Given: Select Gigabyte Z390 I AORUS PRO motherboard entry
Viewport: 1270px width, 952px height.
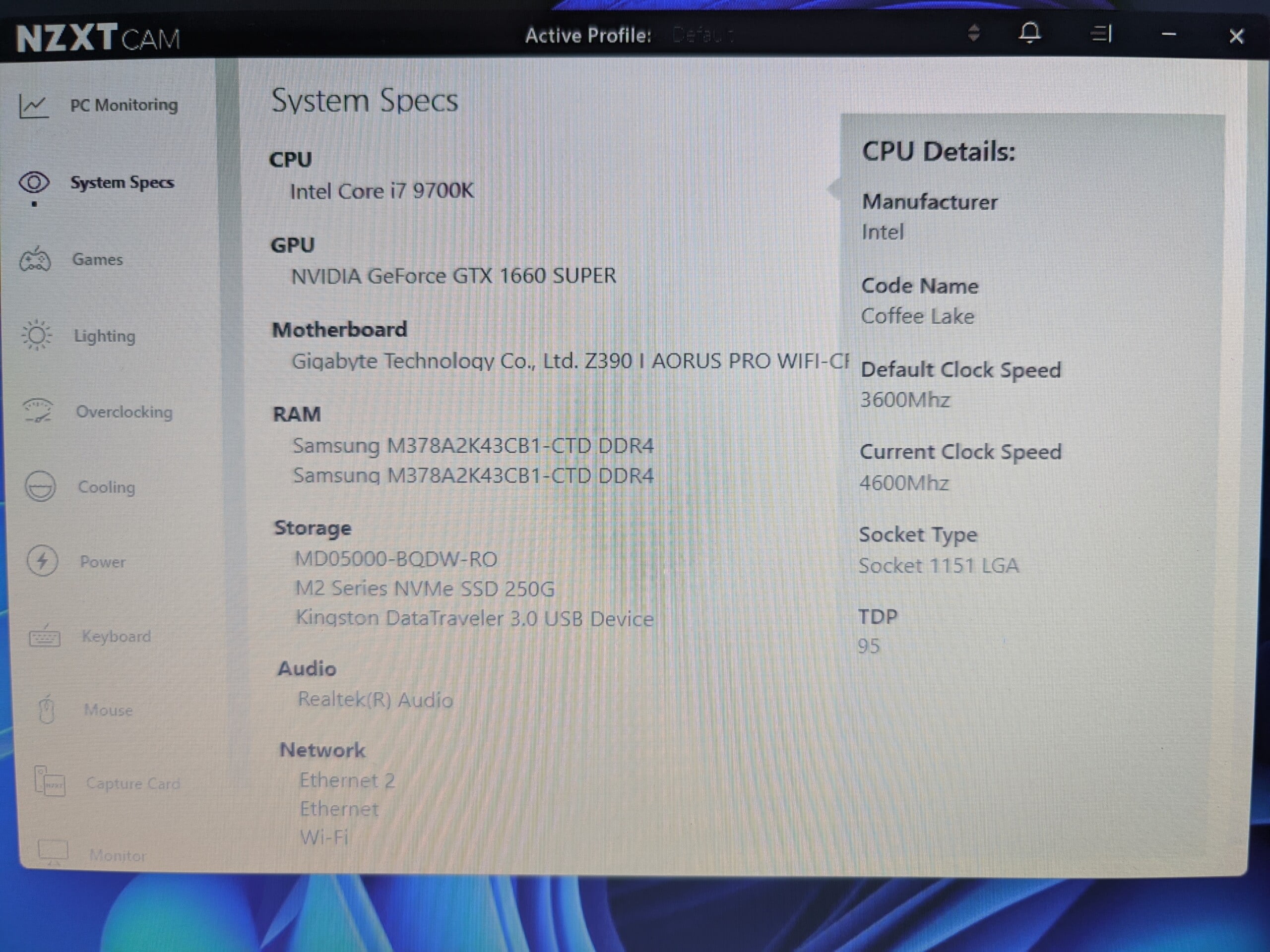Looking at the screenshot, I should (x=571, y=361).
